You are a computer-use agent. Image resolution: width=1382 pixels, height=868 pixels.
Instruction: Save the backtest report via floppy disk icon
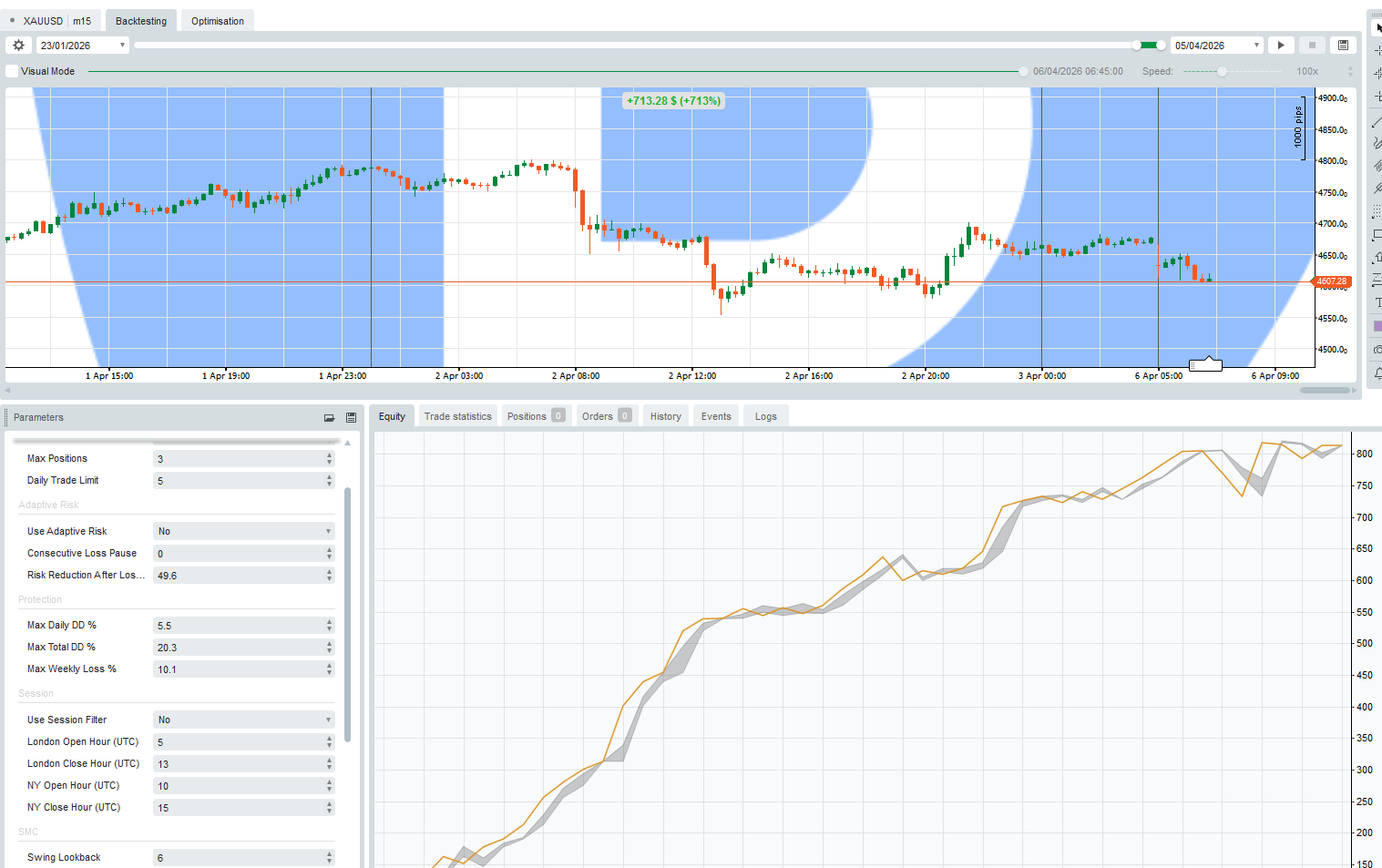click(x=1343, y=44)
